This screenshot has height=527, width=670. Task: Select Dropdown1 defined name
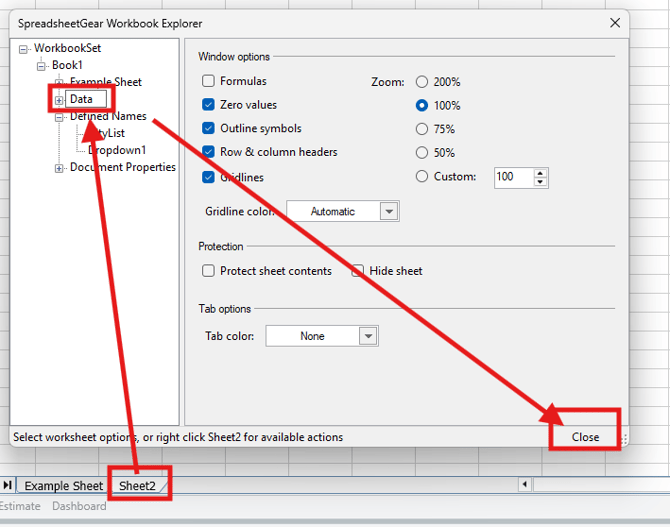pyautogui.click(x=117, y=150)
